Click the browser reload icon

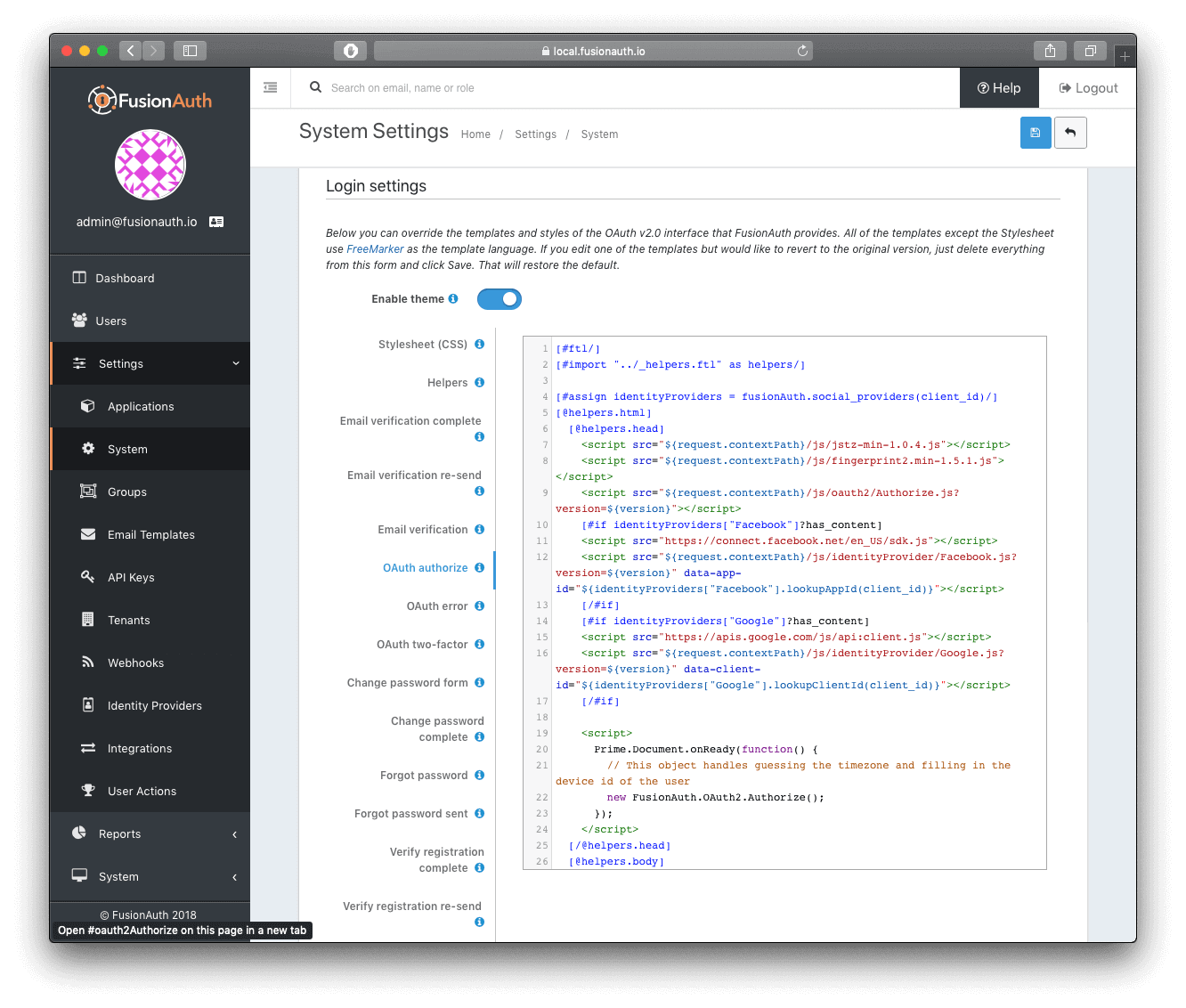802,51
